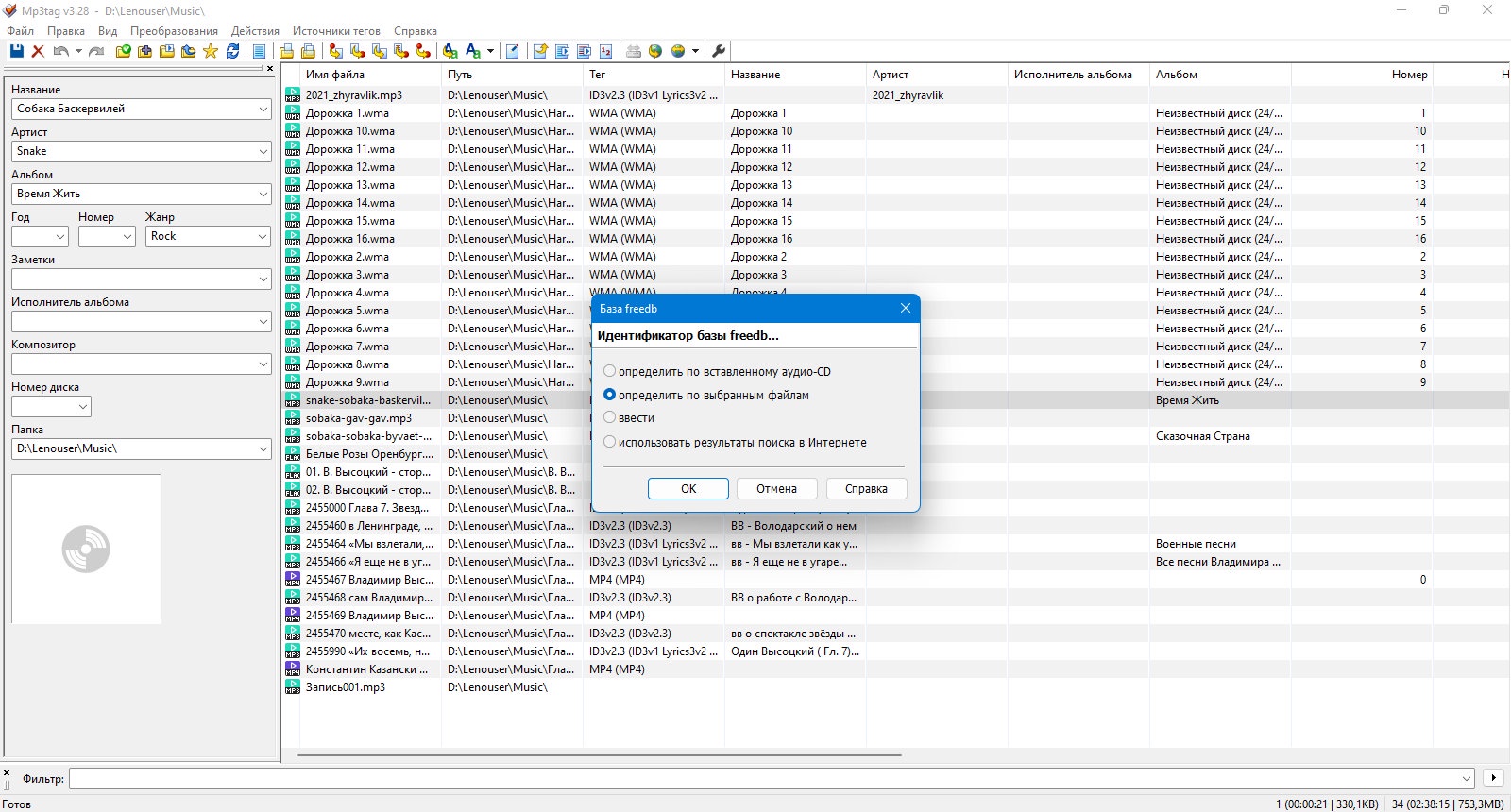The width and height of the screenshot is (1511, 812).
Task: Open Options via the wrench icon
Action: click(x=718, y=51)
